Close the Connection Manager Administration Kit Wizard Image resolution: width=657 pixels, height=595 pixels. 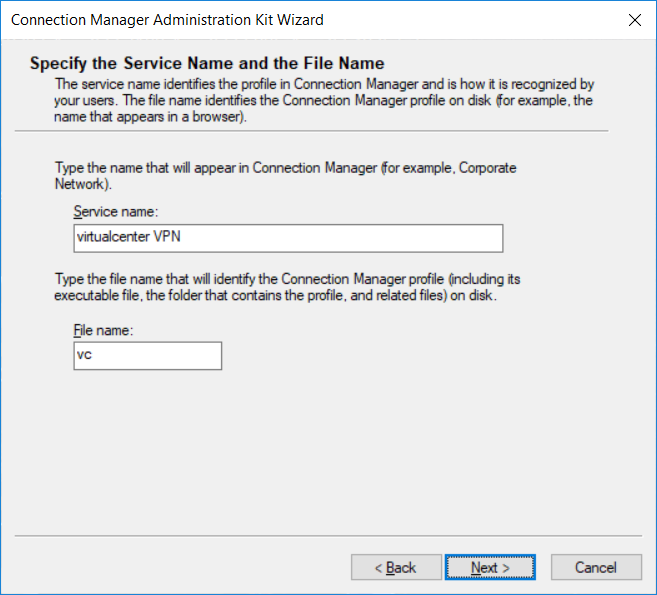634,20
